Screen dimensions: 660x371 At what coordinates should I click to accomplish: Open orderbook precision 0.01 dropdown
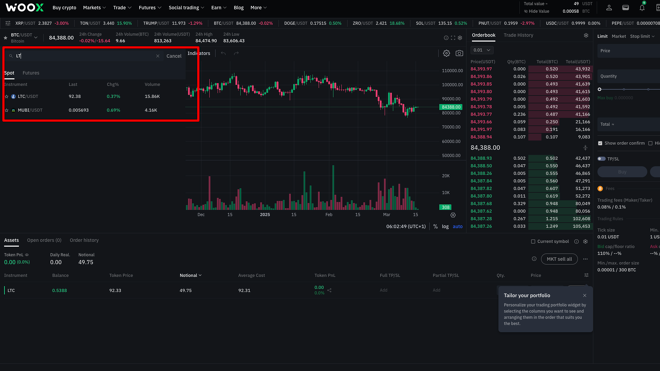pyautogui.click(x=482, y=50)
